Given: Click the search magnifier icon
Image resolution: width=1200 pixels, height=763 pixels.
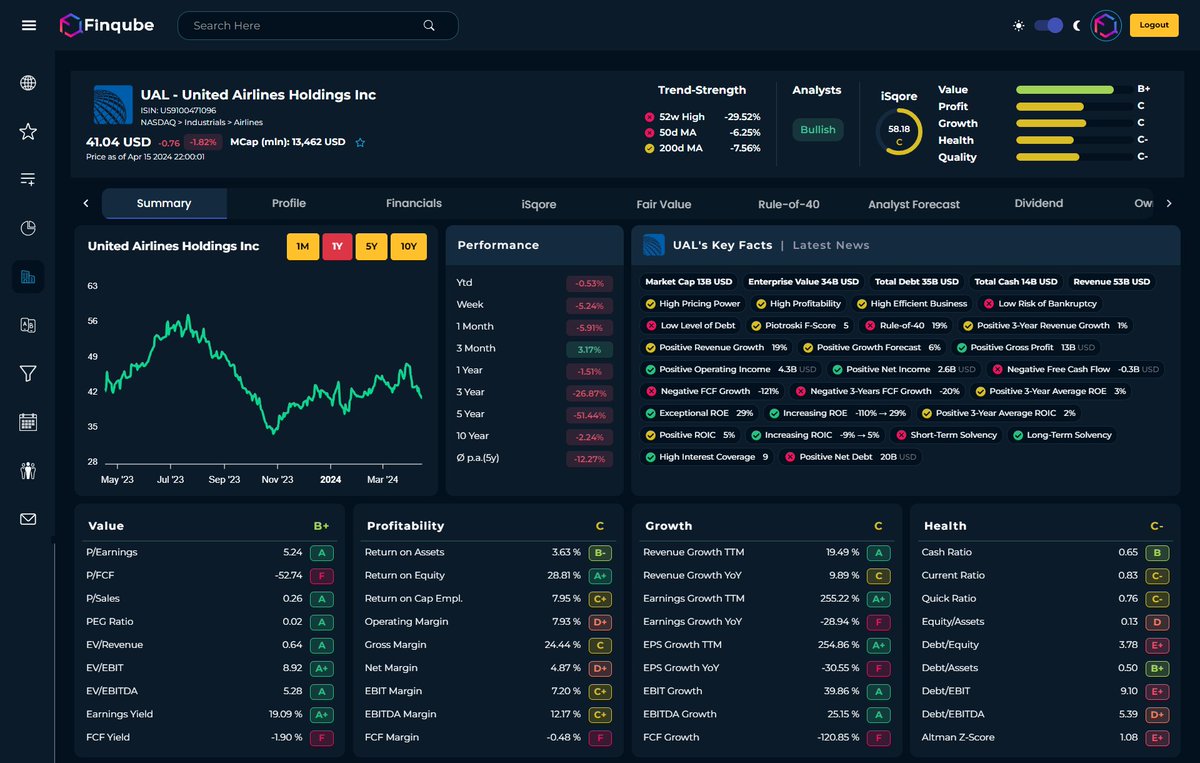Looking at the screenshot, I should [x=429, y=25].
